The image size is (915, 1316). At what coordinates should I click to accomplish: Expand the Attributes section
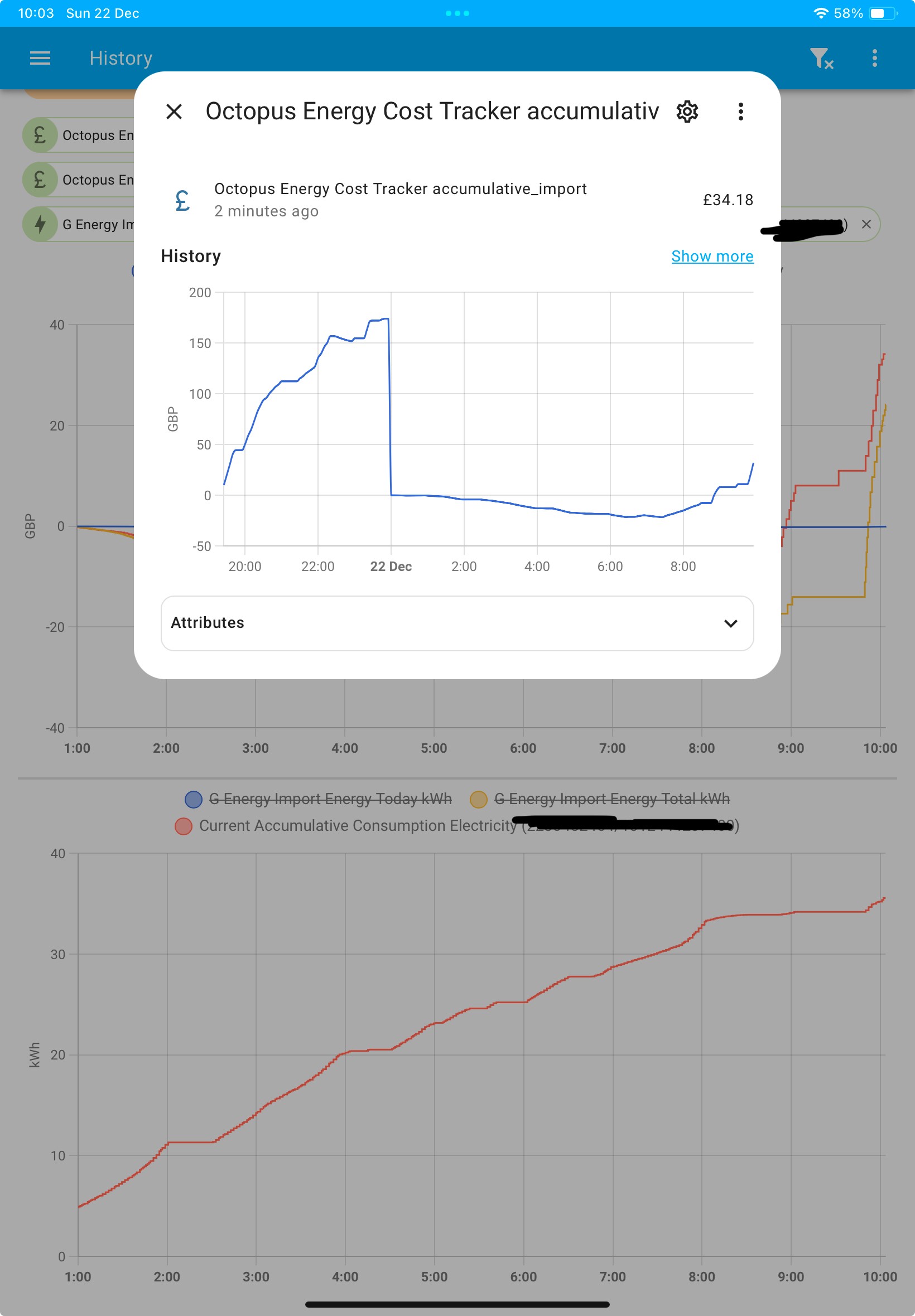pyautogui.click(x=457, y=623)
